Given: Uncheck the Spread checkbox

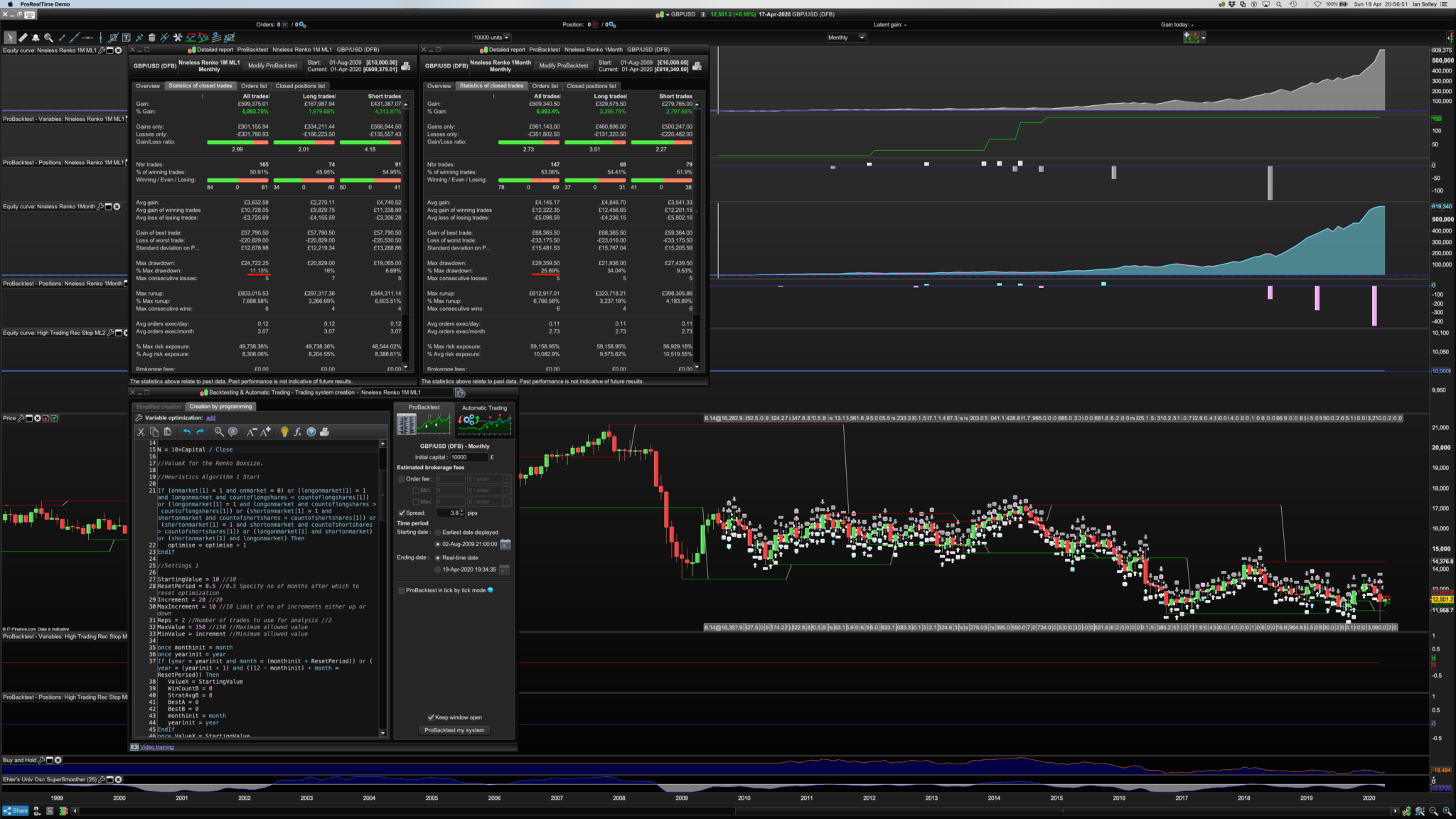Looking at the screenshot, I should click(402, 513).
